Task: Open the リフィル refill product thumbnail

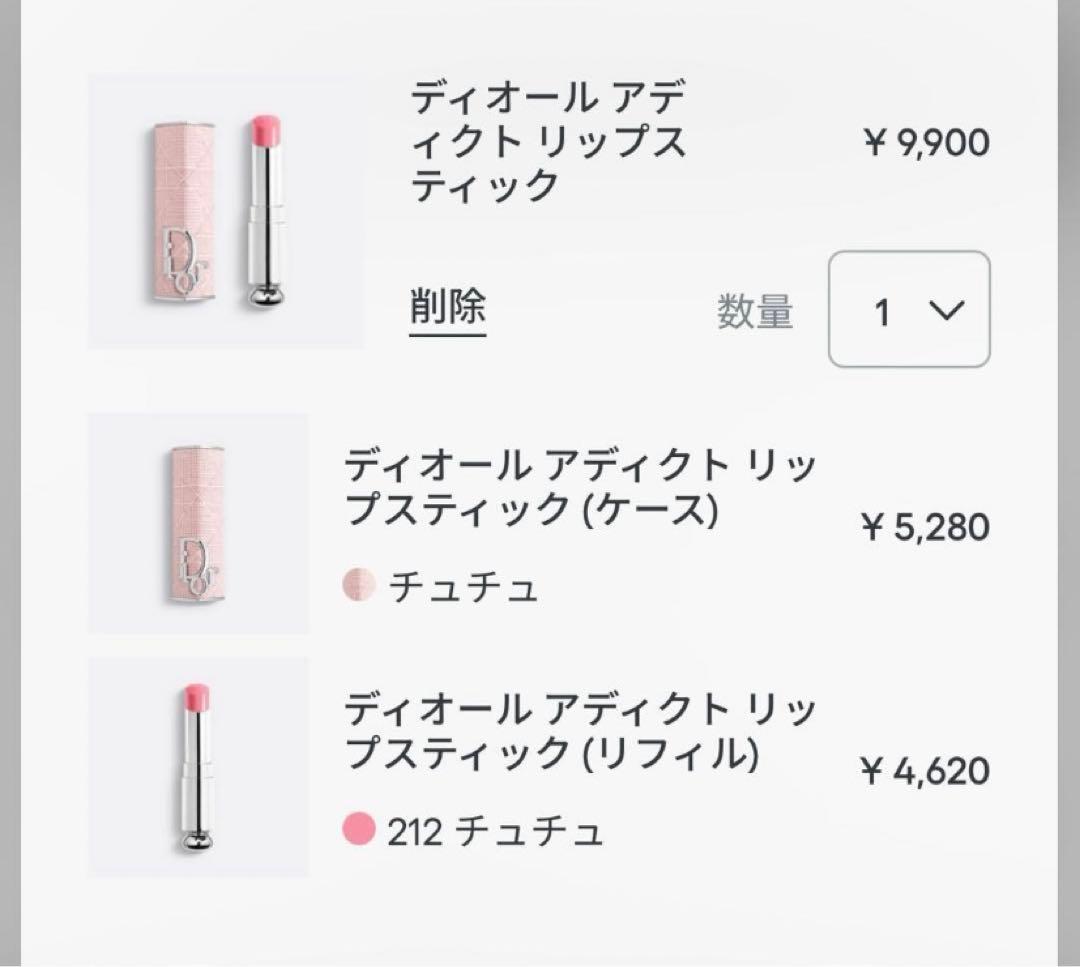Action: pyautogui.click(x=198, y=767)
